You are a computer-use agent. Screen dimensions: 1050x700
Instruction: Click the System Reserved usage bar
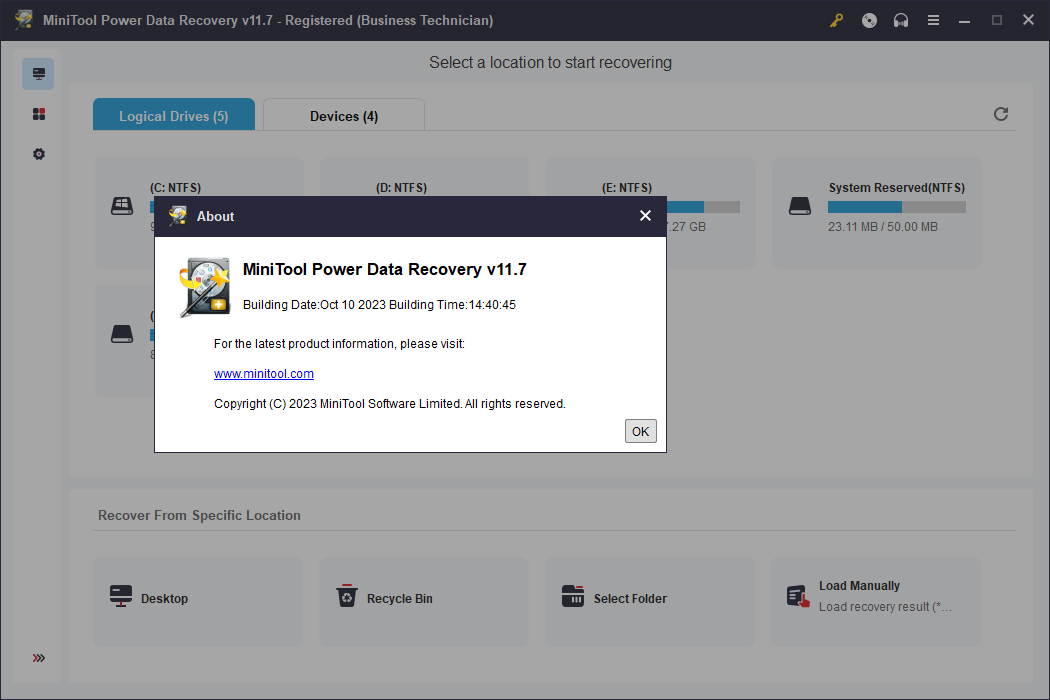coord(897,207)
